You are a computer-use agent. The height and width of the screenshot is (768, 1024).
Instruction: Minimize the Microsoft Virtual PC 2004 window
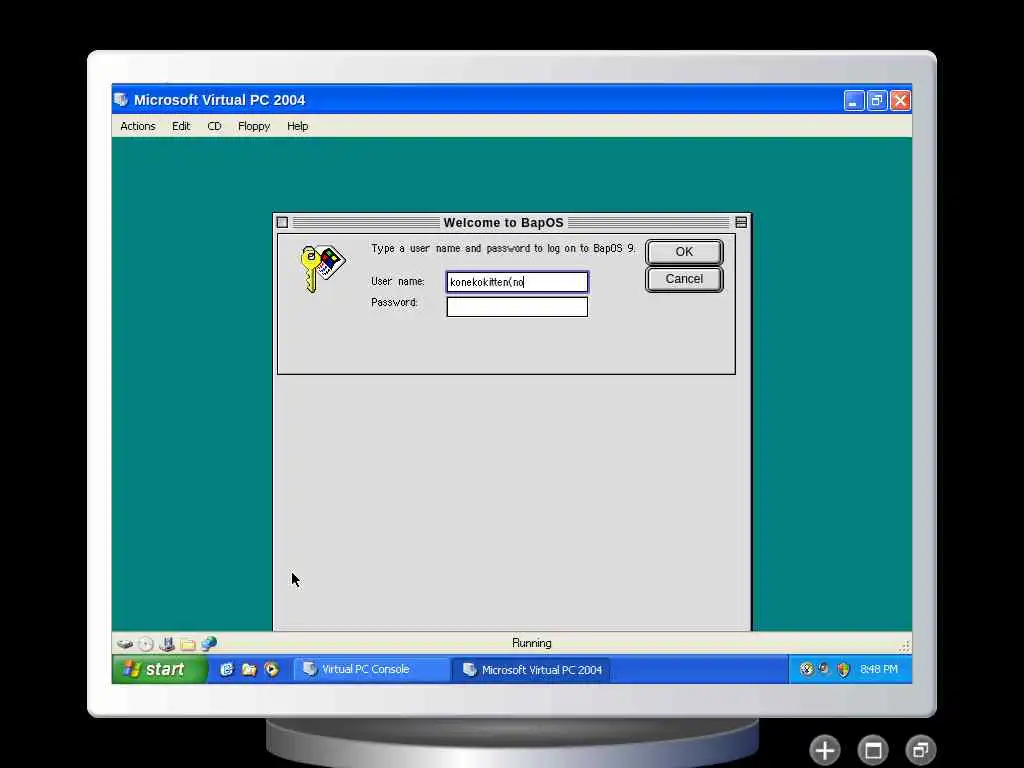(x=854, y=101)
